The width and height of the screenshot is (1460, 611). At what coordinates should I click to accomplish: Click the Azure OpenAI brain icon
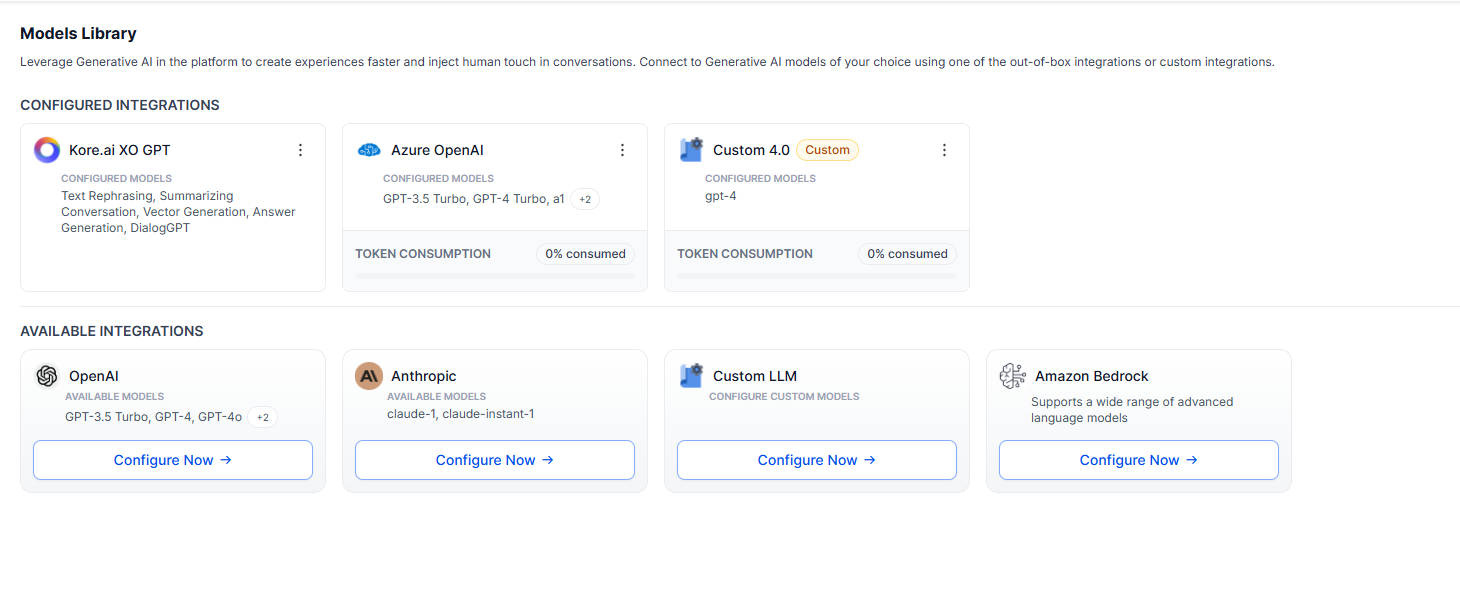click(368, 149)
